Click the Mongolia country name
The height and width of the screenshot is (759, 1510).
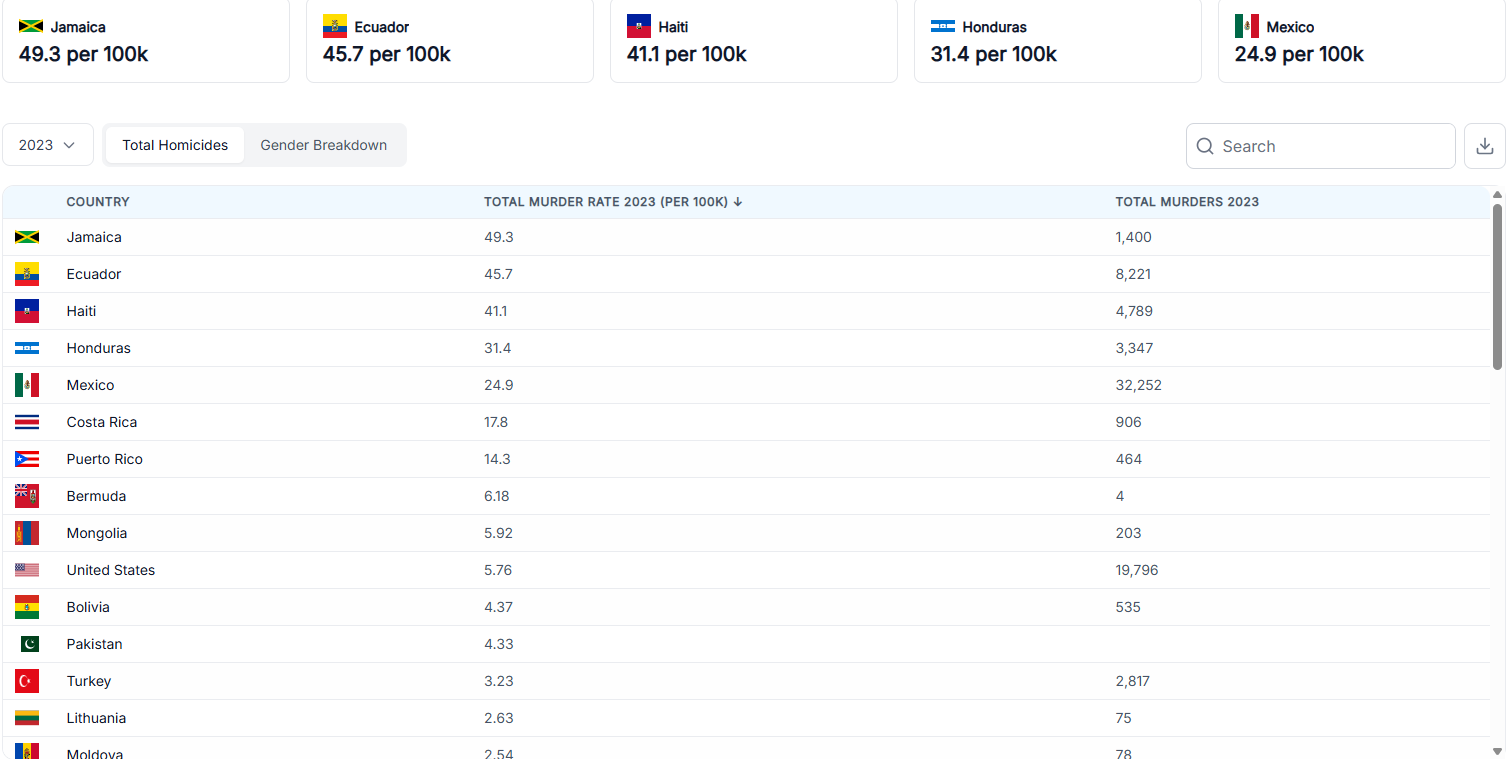point(97,533)
